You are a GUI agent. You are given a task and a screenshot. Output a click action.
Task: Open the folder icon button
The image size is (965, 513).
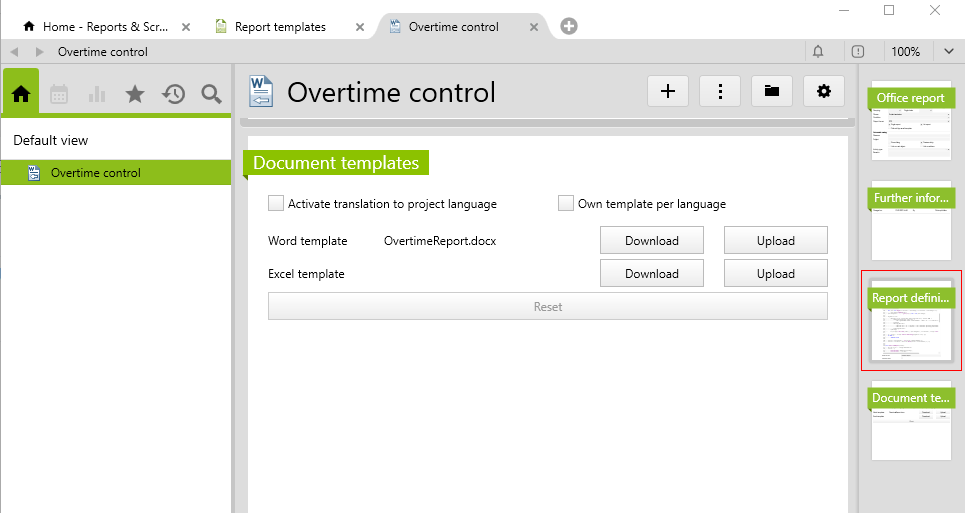tap(771, 92)
